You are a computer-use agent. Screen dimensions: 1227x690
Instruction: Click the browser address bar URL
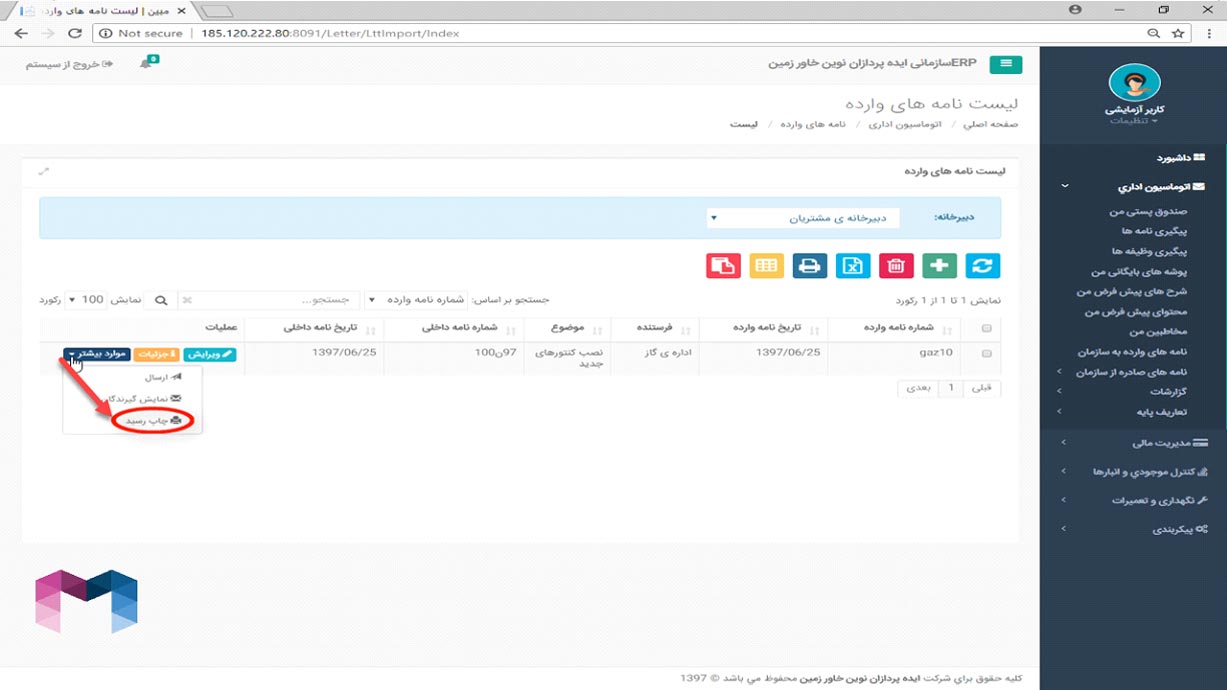tap(330, 33)
